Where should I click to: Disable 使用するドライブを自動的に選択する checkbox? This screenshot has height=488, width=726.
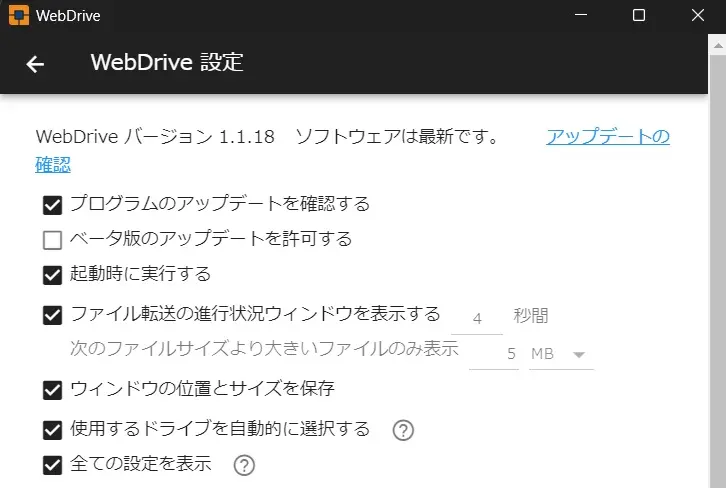(52, 430)
